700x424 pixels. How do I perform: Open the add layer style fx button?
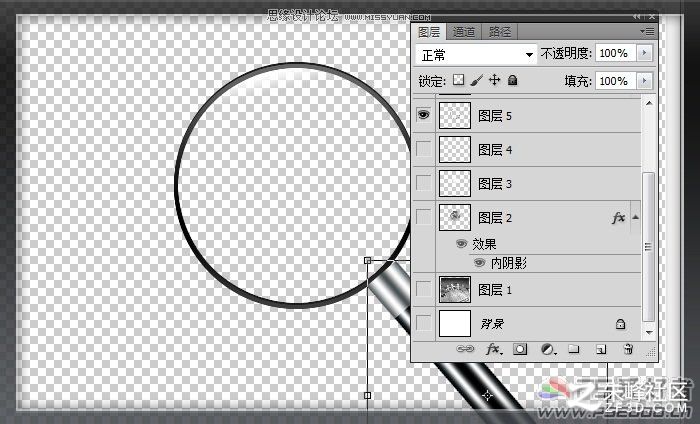(494, 349)
